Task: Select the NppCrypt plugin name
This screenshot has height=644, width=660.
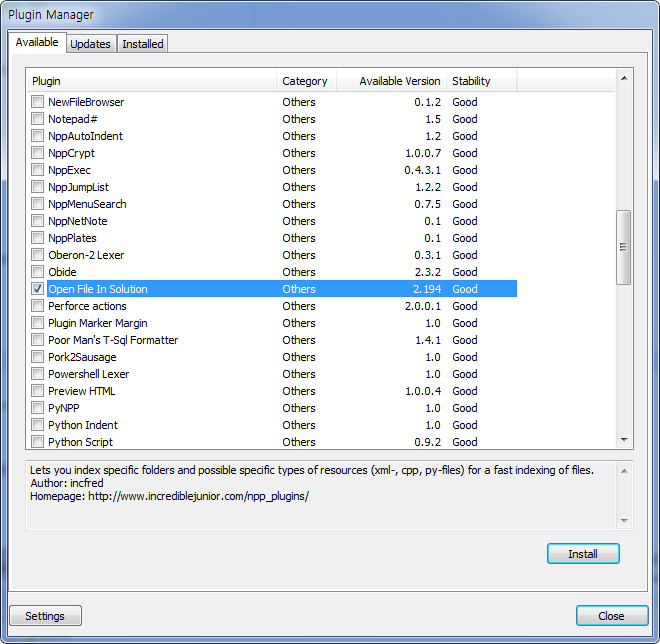Action: pyautogui.click(x=71, y=153)
